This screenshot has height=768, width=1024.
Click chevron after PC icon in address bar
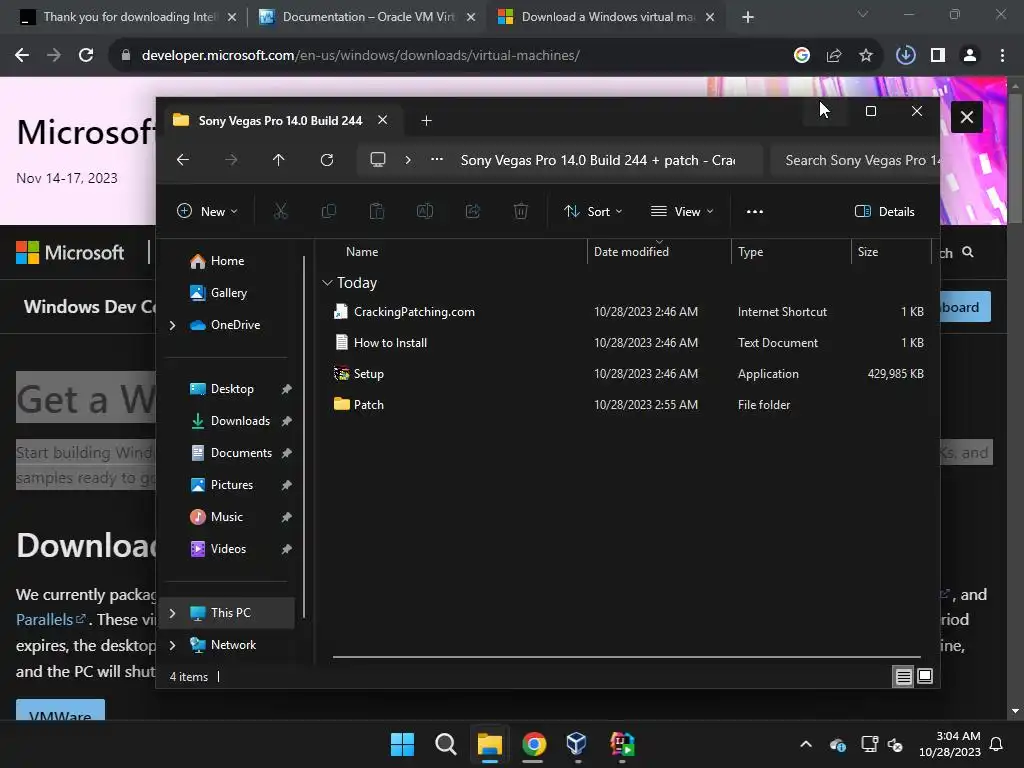(408, 160)
